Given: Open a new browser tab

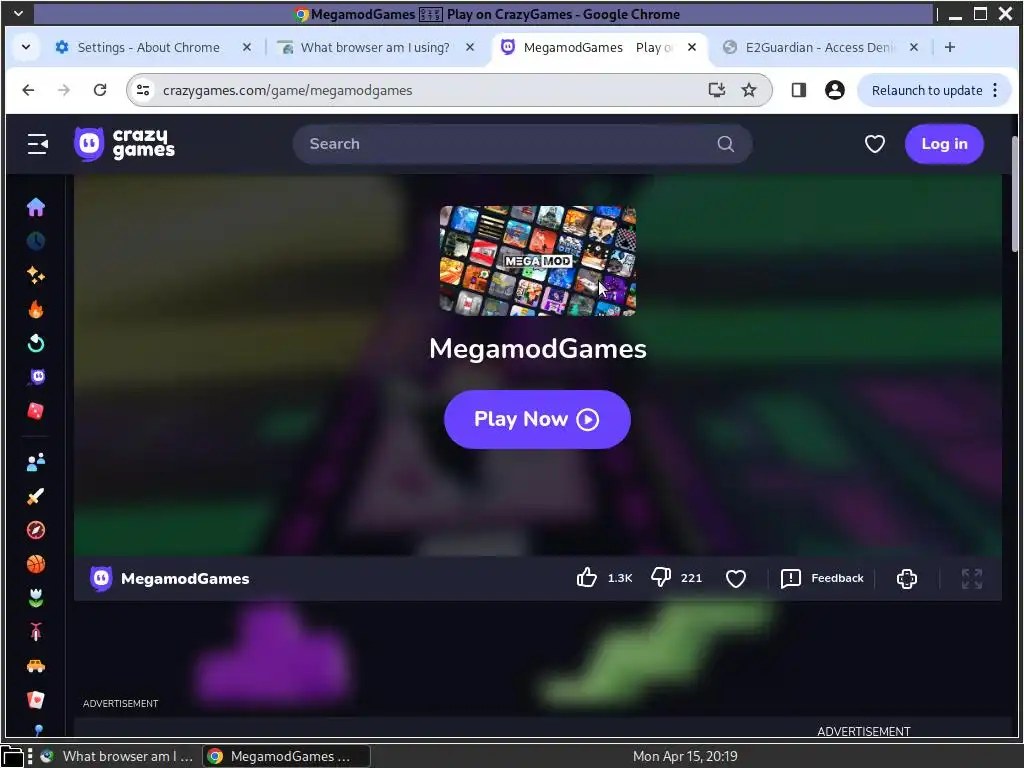Looking at the screenshot, I should [x=950, y=47].
